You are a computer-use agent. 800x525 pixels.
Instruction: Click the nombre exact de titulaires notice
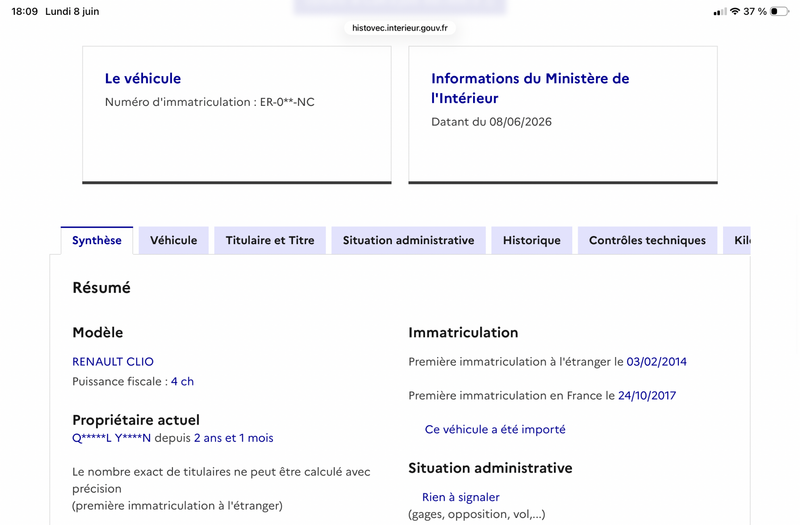click(221, 480)
